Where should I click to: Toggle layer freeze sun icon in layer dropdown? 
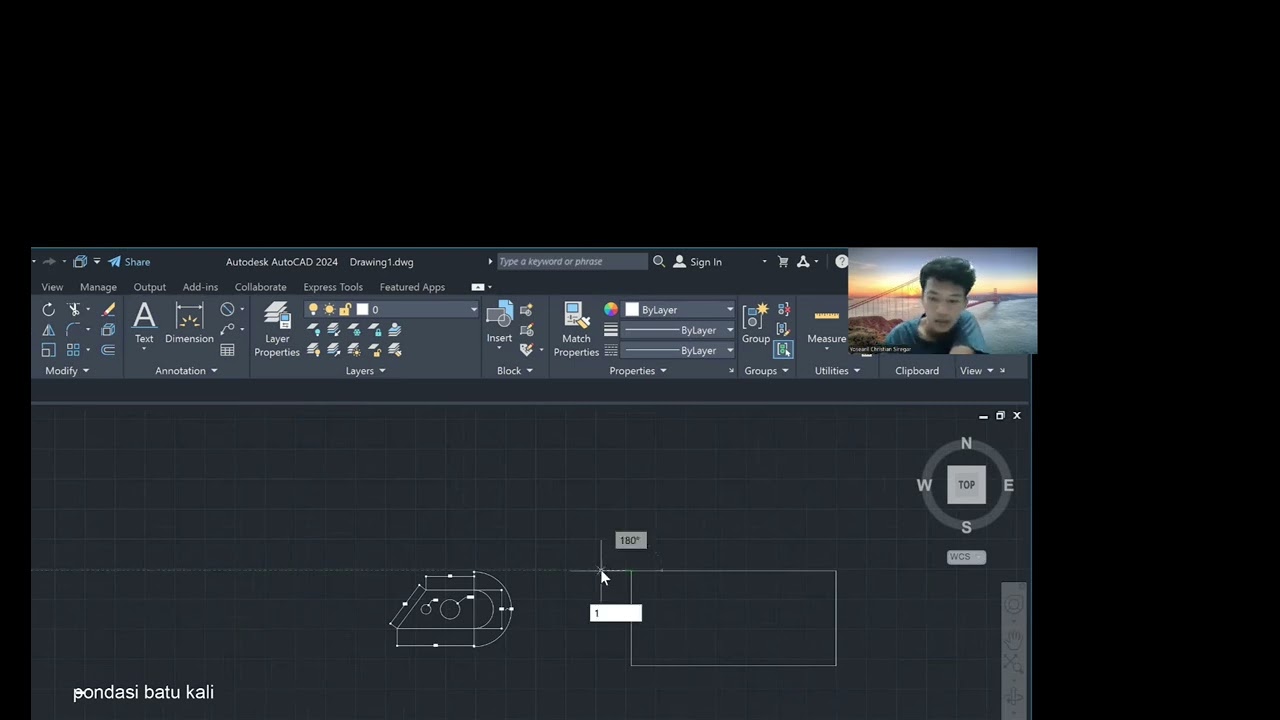(329, 309)
